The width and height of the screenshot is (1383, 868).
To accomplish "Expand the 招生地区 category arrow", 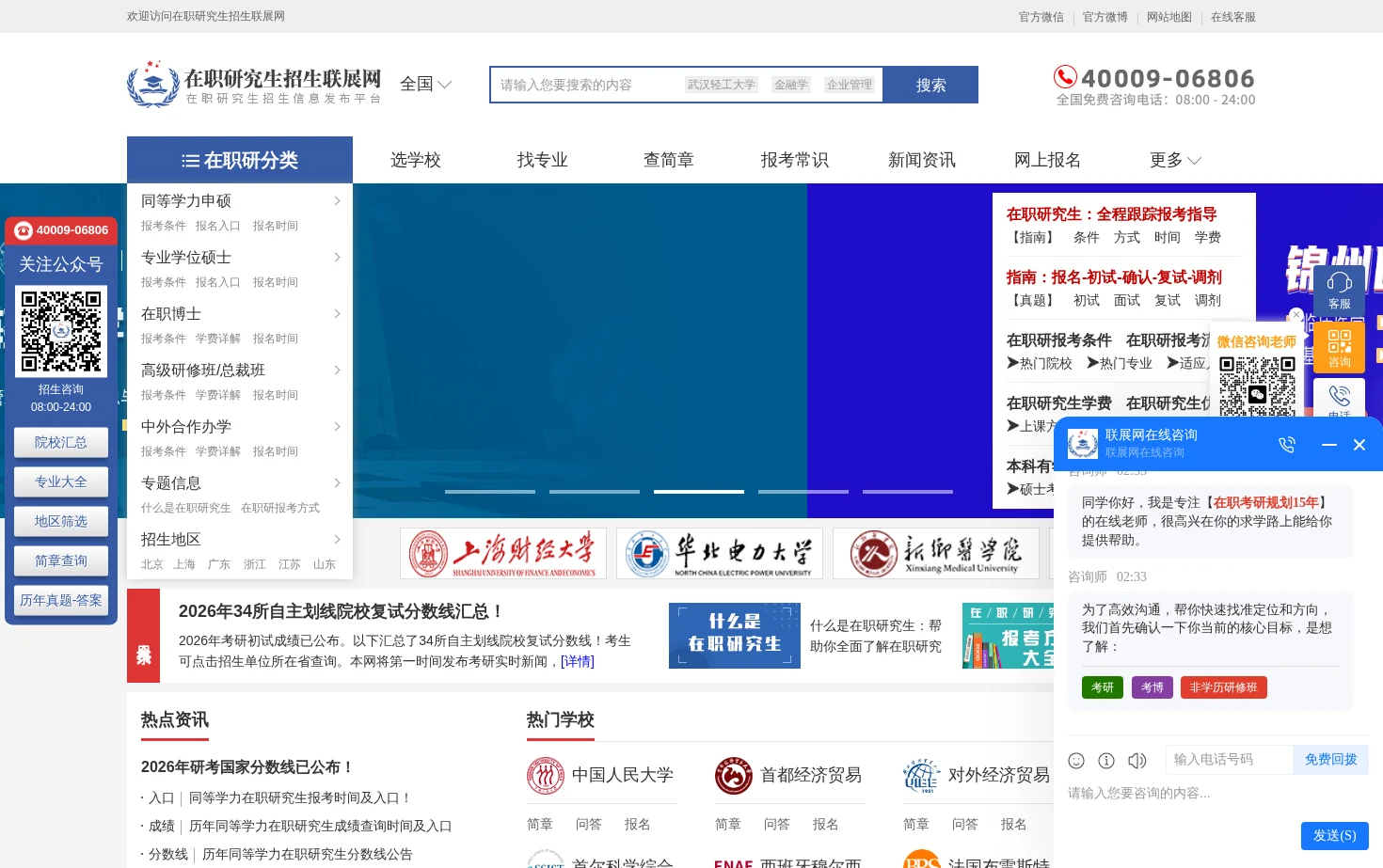I will 337,539.
